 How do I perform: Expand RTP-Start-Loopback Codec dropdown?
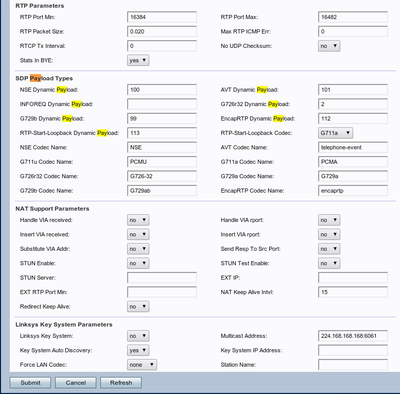335,133
